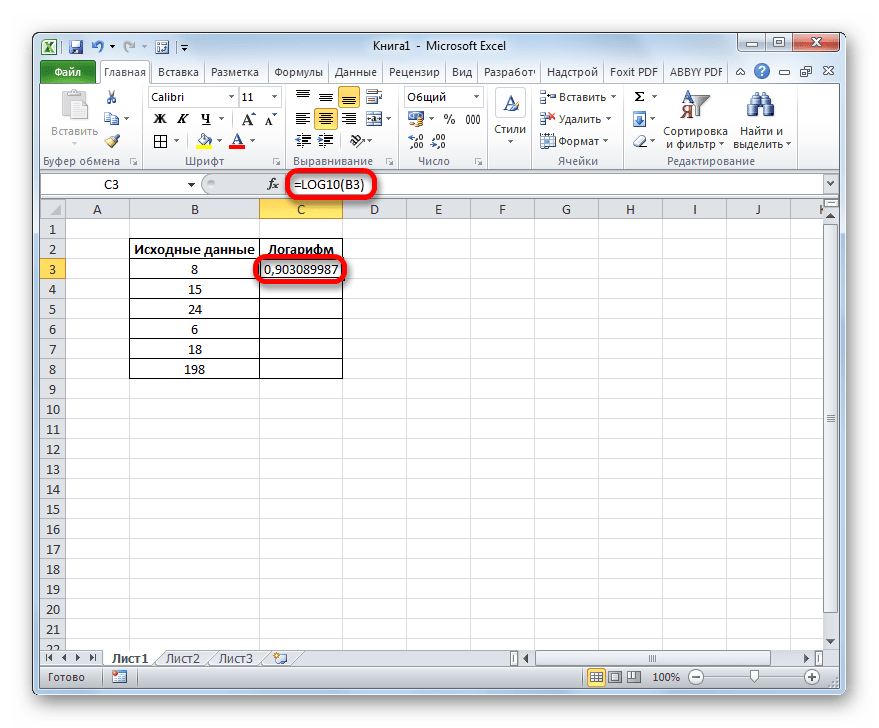Image resolution: width=879 pixels, height=728 pixels.
Task: Click the Cut scissors icon
Action: pyautogui.click(x=112, y=97)
